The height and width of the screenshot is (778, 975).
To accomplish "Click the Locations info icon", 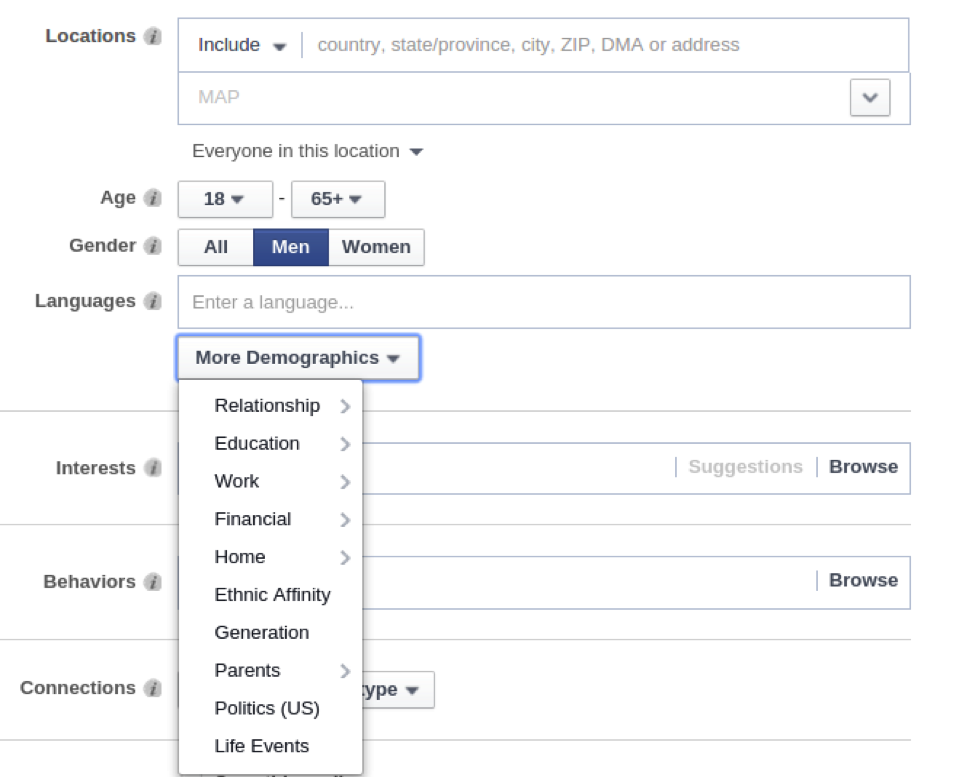I will pyautogui.click(x=155, y=36).
